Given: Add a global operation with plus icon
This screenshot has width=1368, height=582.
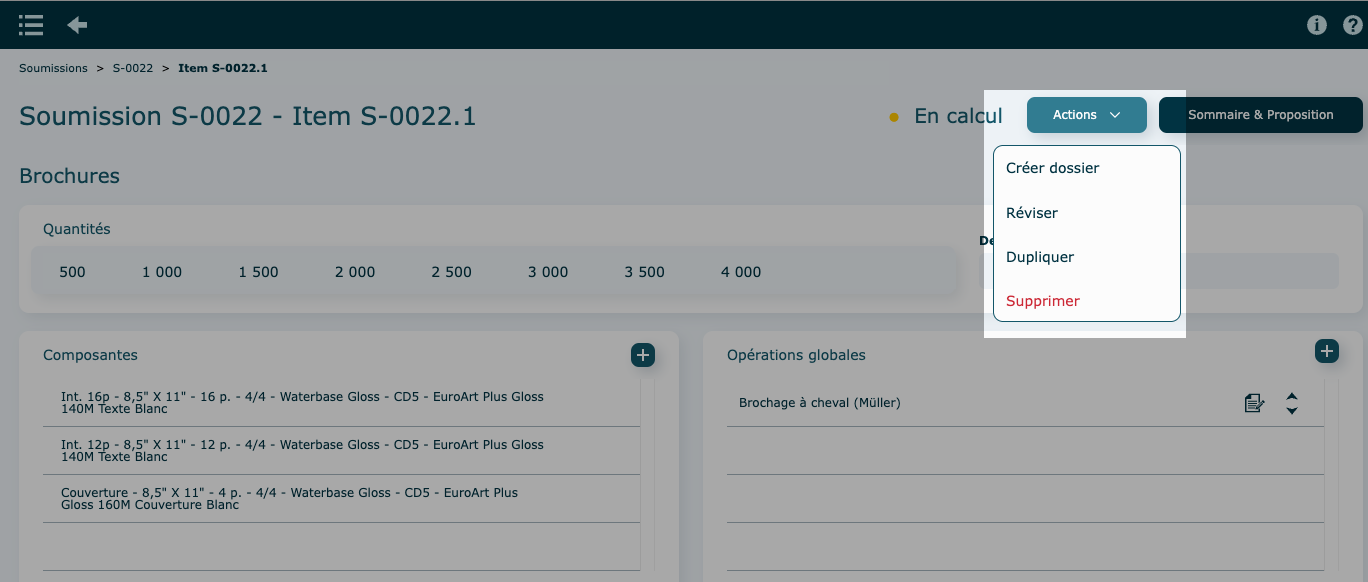Looking at the screenshot, I should pos(1326,351).
